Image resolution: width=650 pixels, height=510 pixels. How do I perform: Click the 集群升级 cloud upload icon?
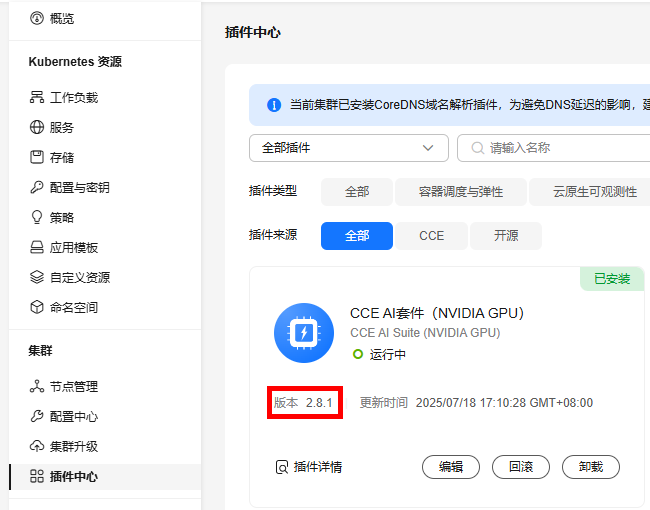[36, 446]
